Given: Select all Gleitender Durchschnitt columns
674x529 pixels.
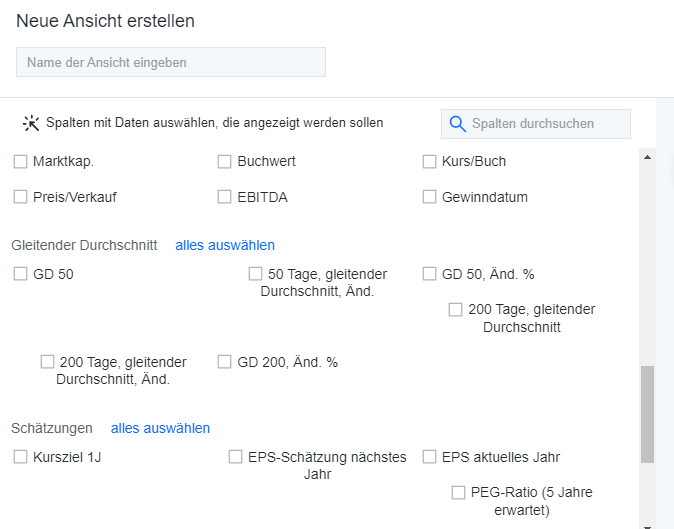Looking at the screenshot, I should [x=225, y=245].
